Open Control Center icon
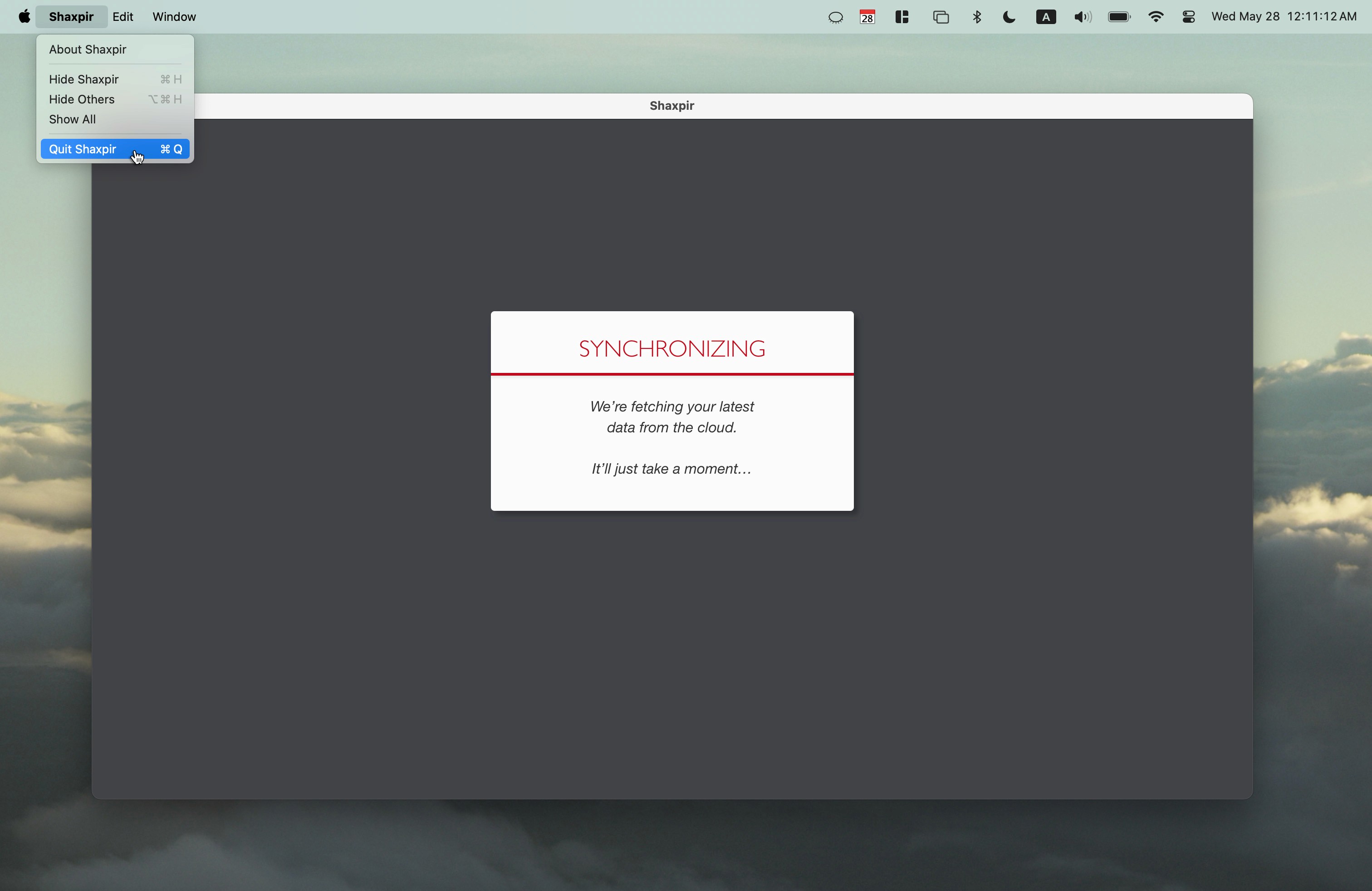This screenshot has width=1372, height=891. tap(1188, 17)
